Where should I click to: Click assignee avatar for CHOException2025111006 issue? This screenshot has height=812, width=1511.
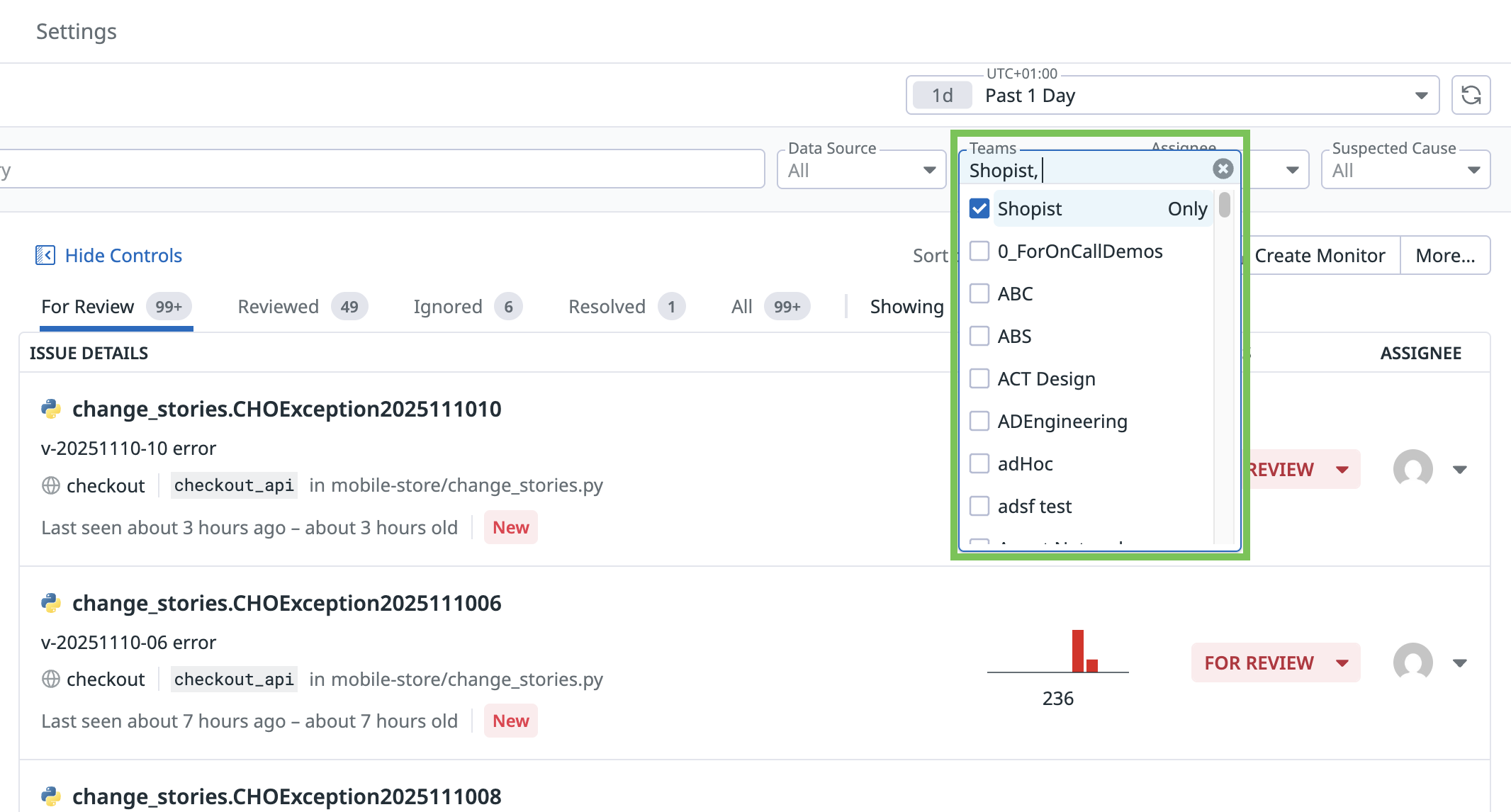pyautogui.click(x=1412, y=662)
